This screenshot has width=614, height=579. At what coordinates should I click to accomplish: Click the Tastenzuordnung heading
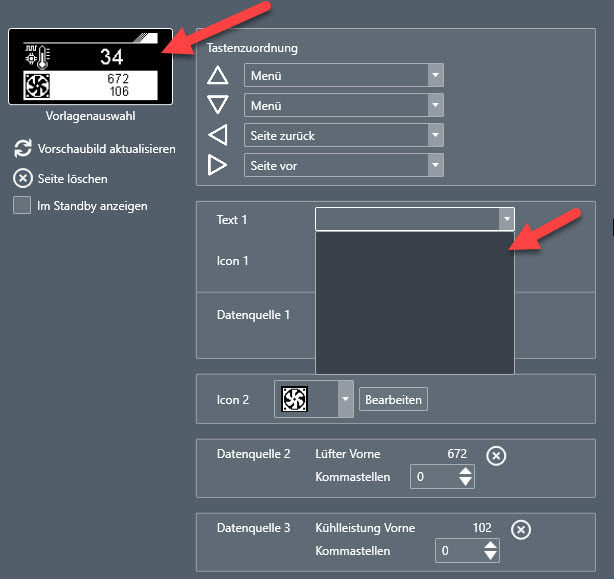(x=252, y=48)
